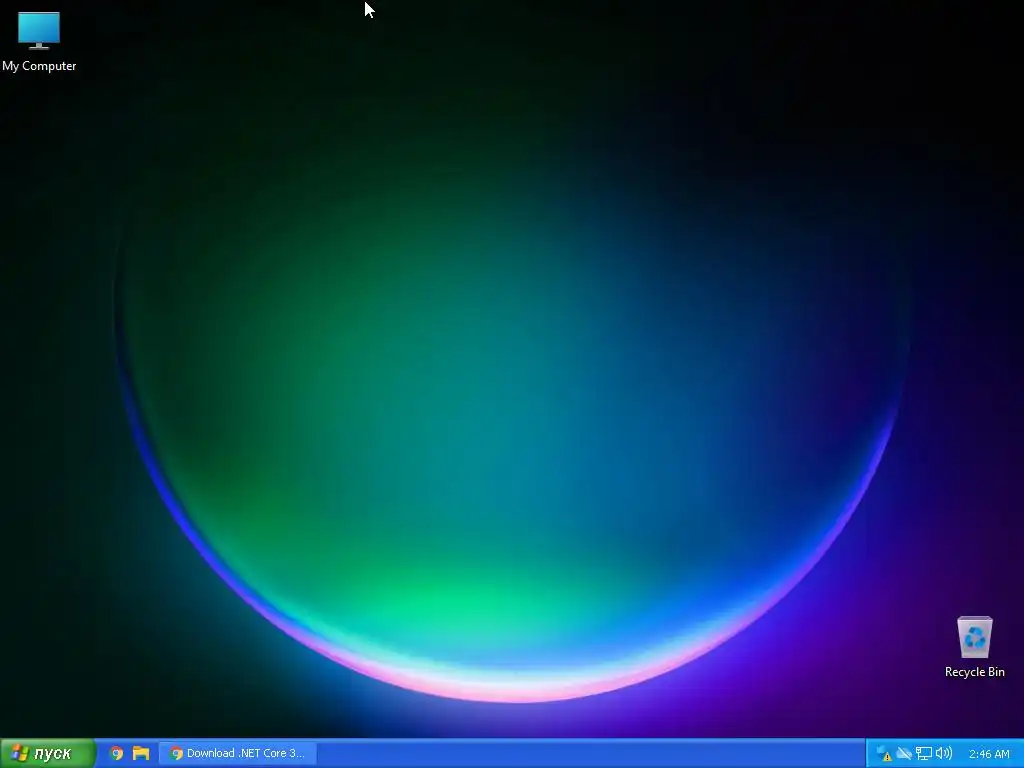This screenshot has height=768, width=1024.
Task: Open the file explorer folder quick launch icon
Action: [140, 753]
